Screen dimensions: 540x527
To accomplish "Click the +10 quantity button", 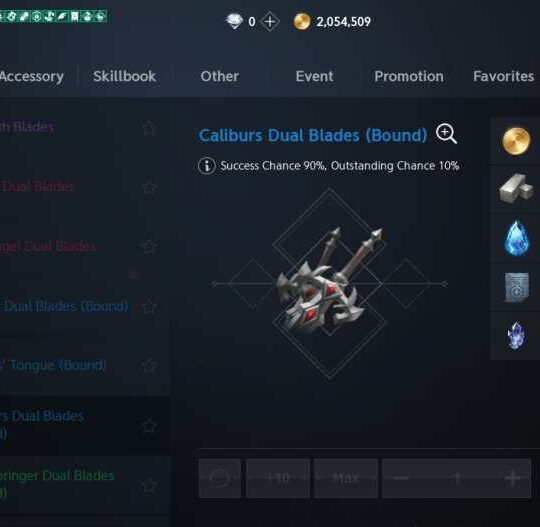I will pyautogui.click(x=278, y=478).
